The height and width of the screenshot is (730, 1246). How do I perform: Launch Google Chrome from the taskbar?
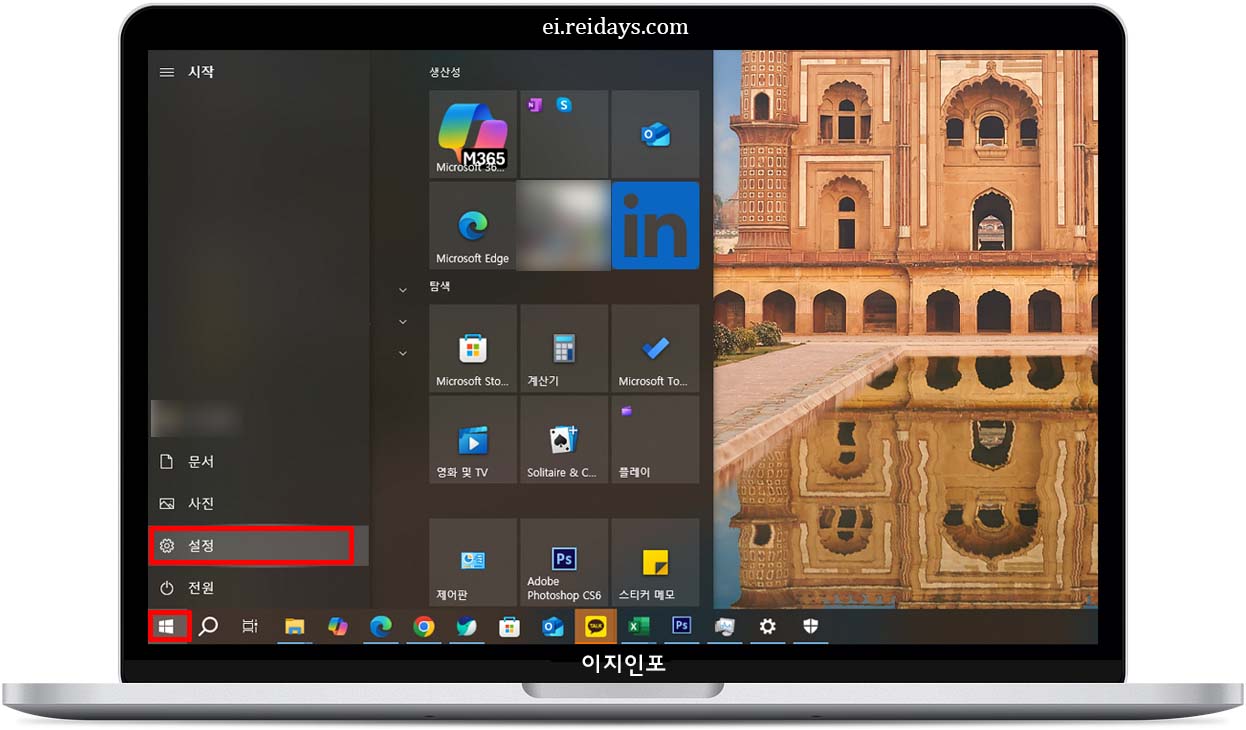point(423,626)
